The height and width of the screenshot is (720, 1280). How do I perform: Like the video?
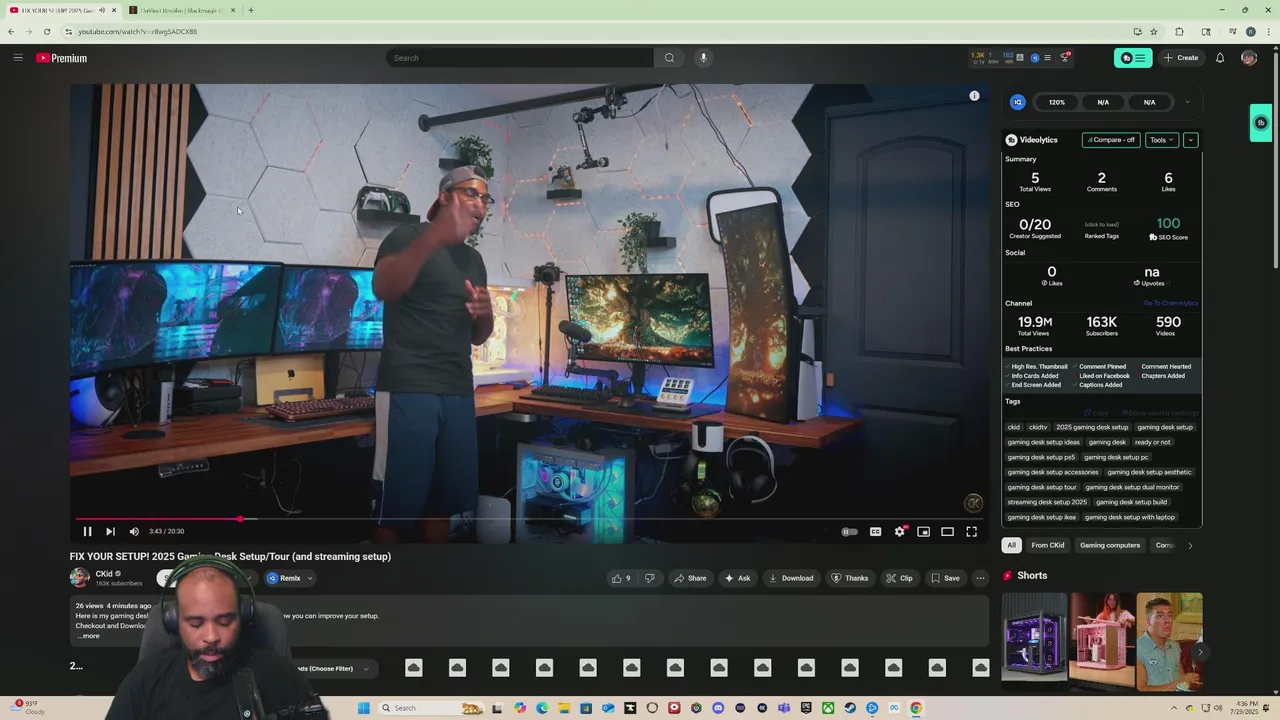[622, 578]
